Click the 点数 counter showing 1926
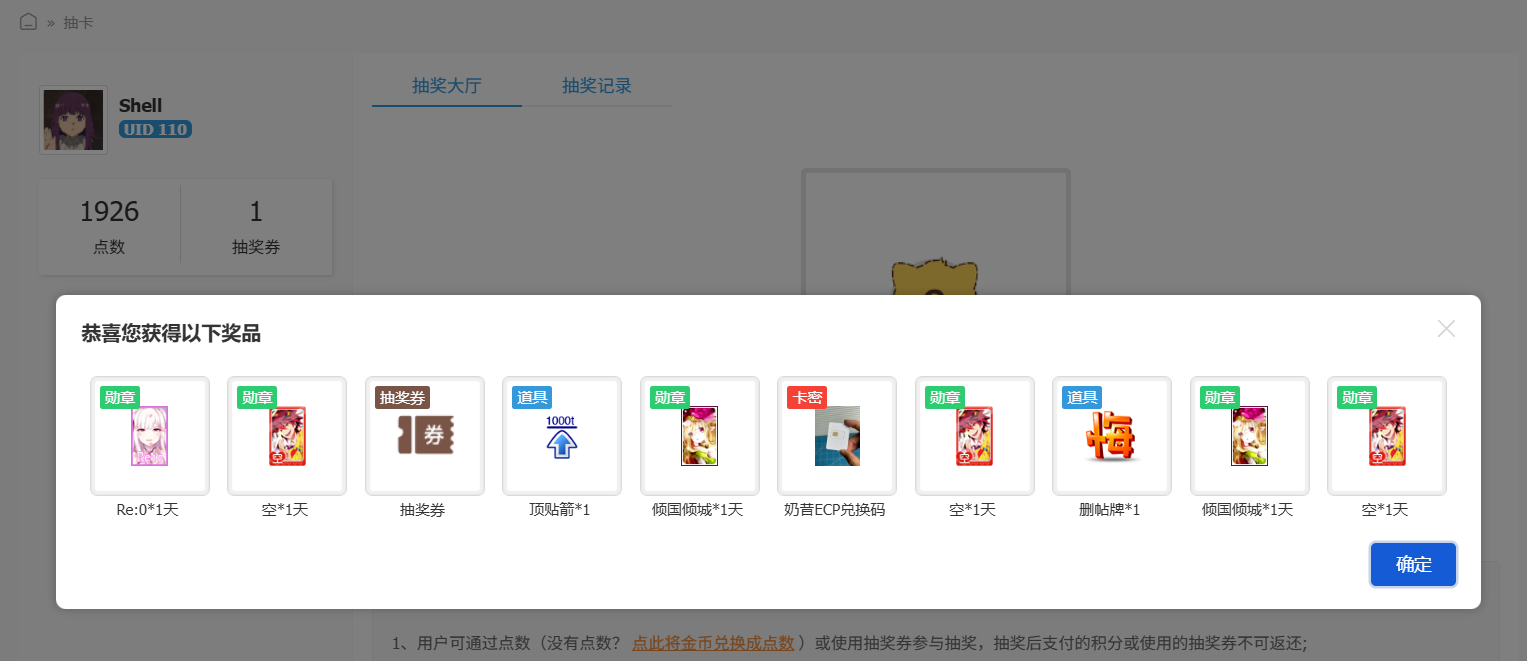This screenshot has height=661, width=1527. 109,226
